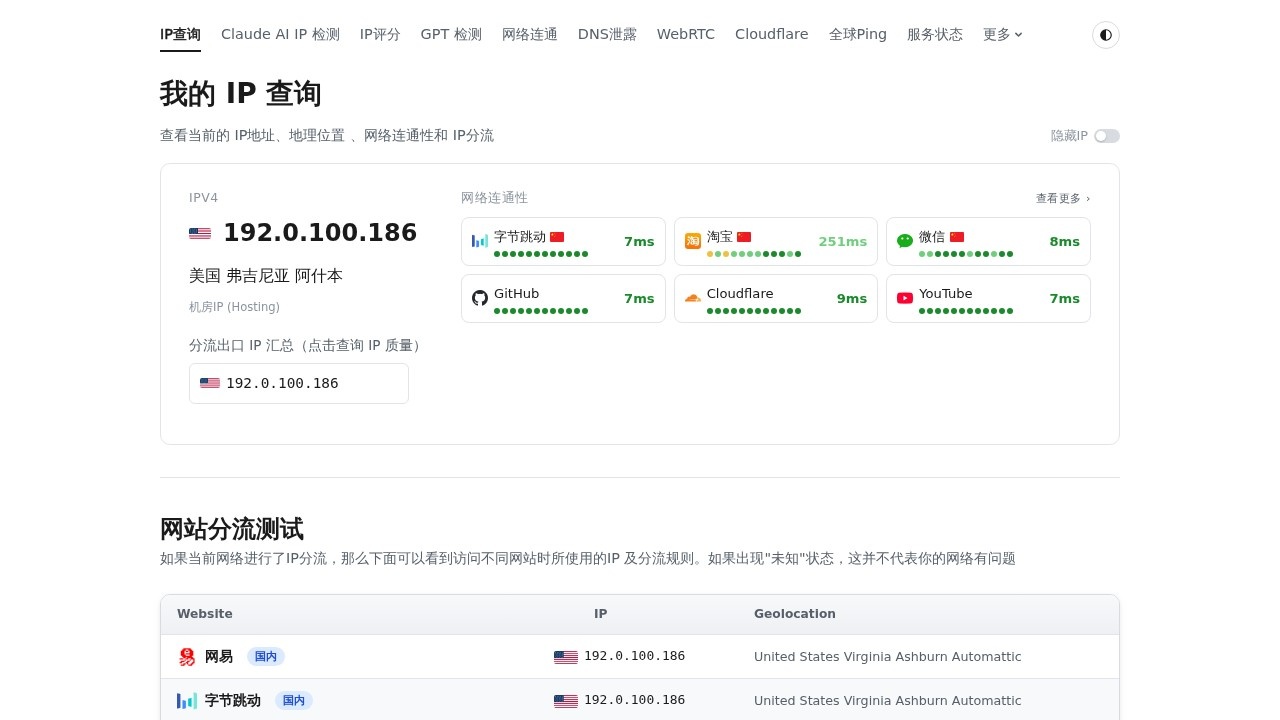Click the 国内 tag in 网易 row
The width and height of the screenshot is (1280, 720).
coord(266,657)
